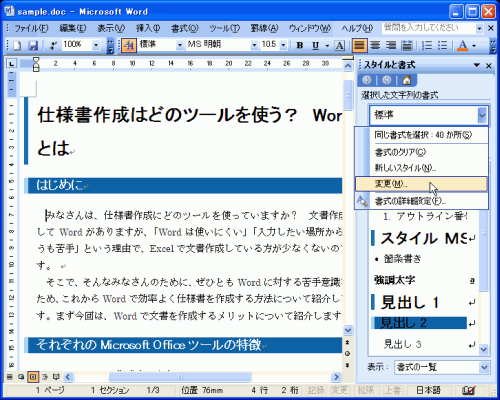Open the ウィンドウ(W) menu
The height and width of the screenshot is (400, 500).
click(x=310, y=29)
